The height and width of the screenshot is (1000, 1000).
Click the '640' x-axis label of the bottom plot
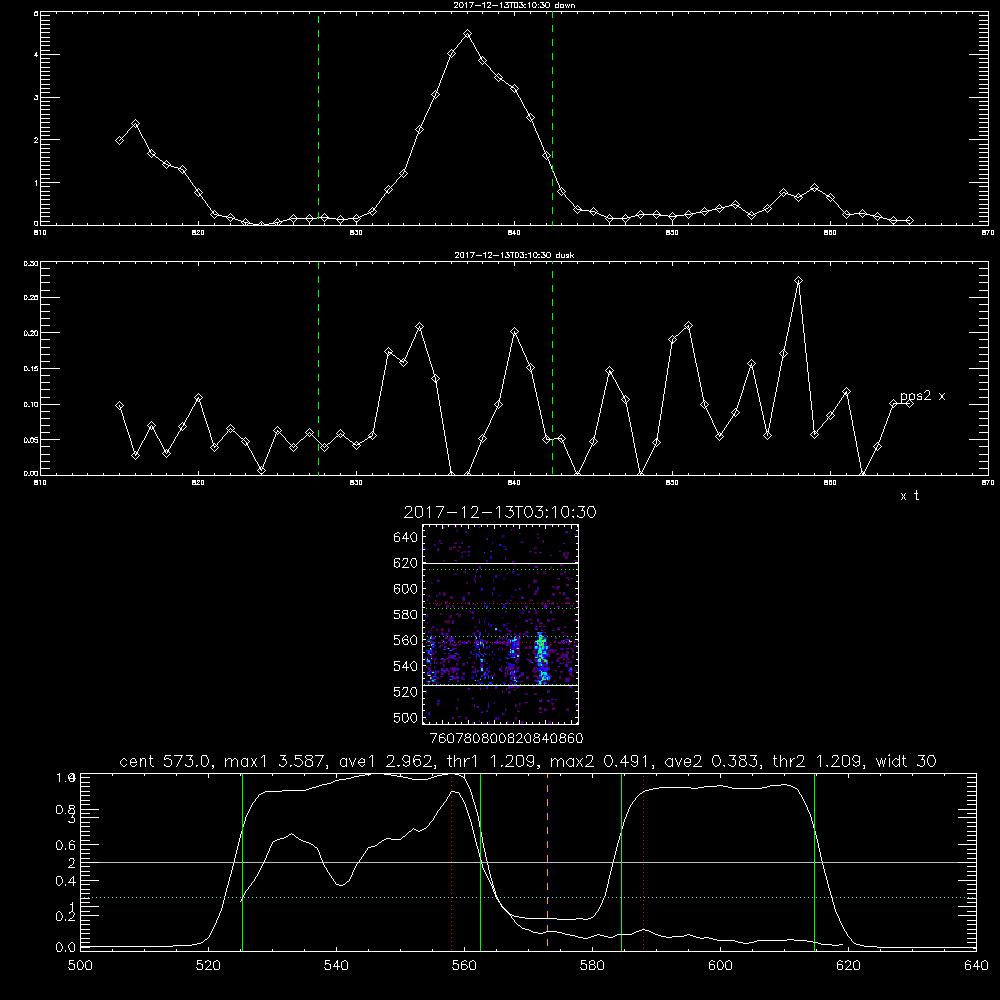coord(976,966)
